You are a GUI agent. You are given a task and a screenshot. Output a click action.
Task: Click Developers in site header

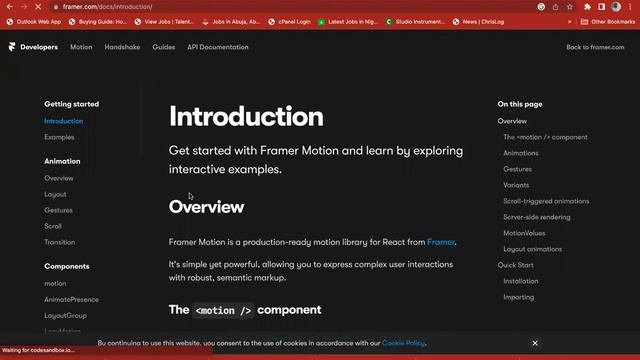(x=39, y=47)
